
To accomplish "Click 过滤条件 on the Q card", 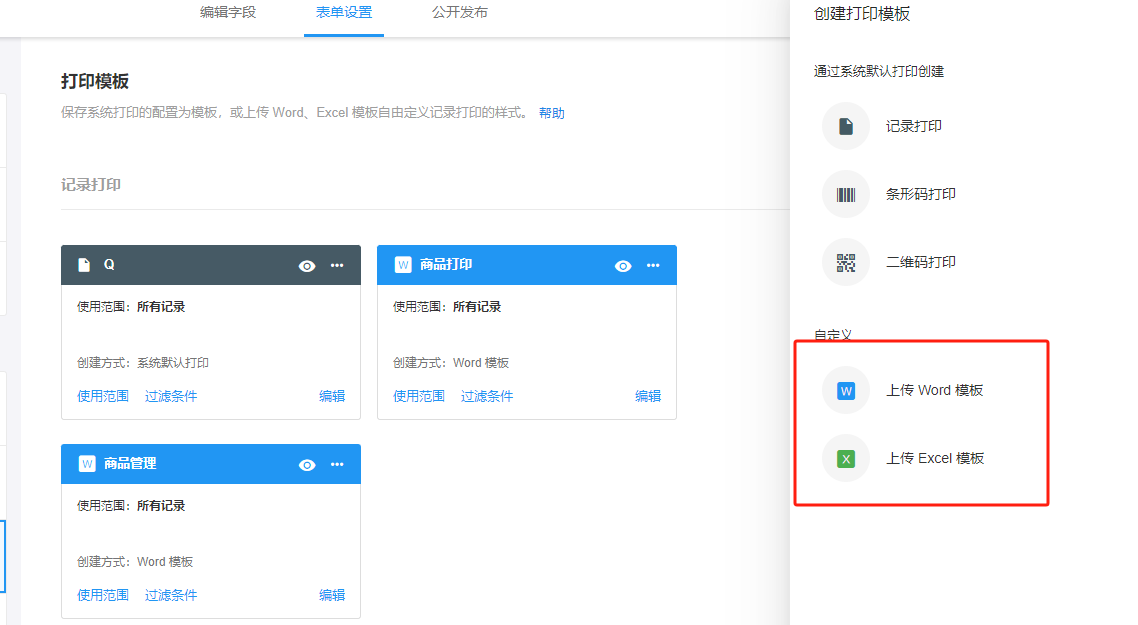I will click(x=171, y=396).
